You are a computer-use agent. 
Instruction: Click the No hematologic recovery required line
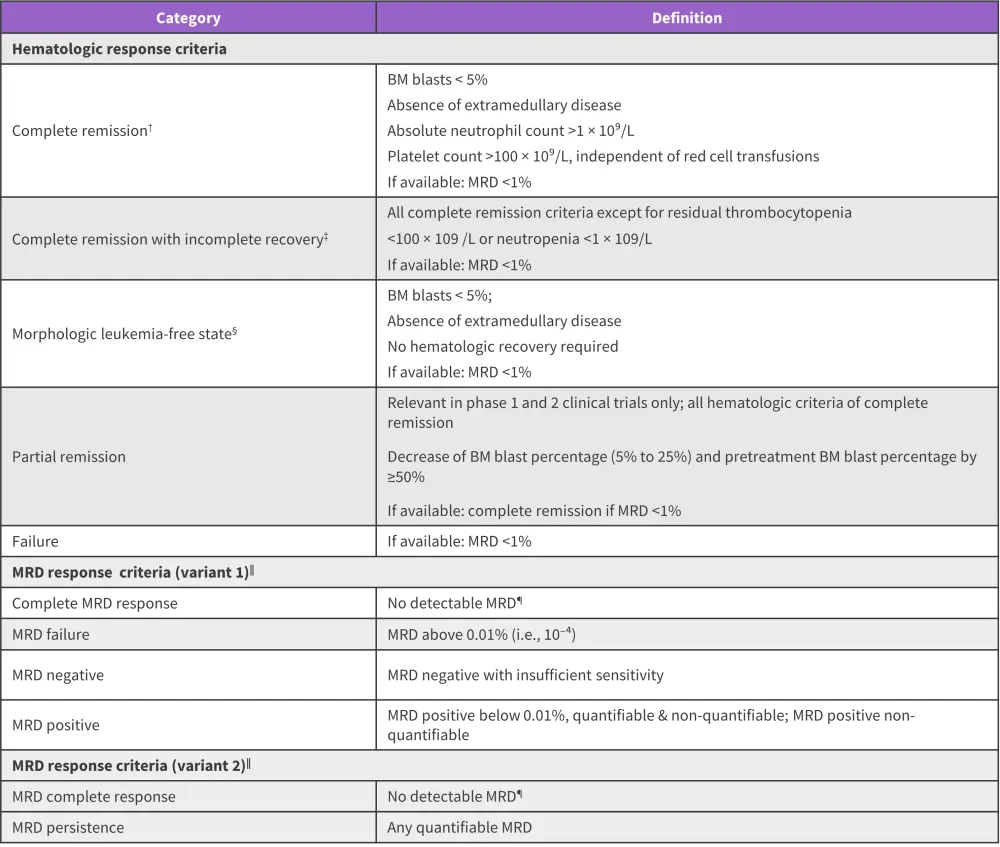coord(503,347)
